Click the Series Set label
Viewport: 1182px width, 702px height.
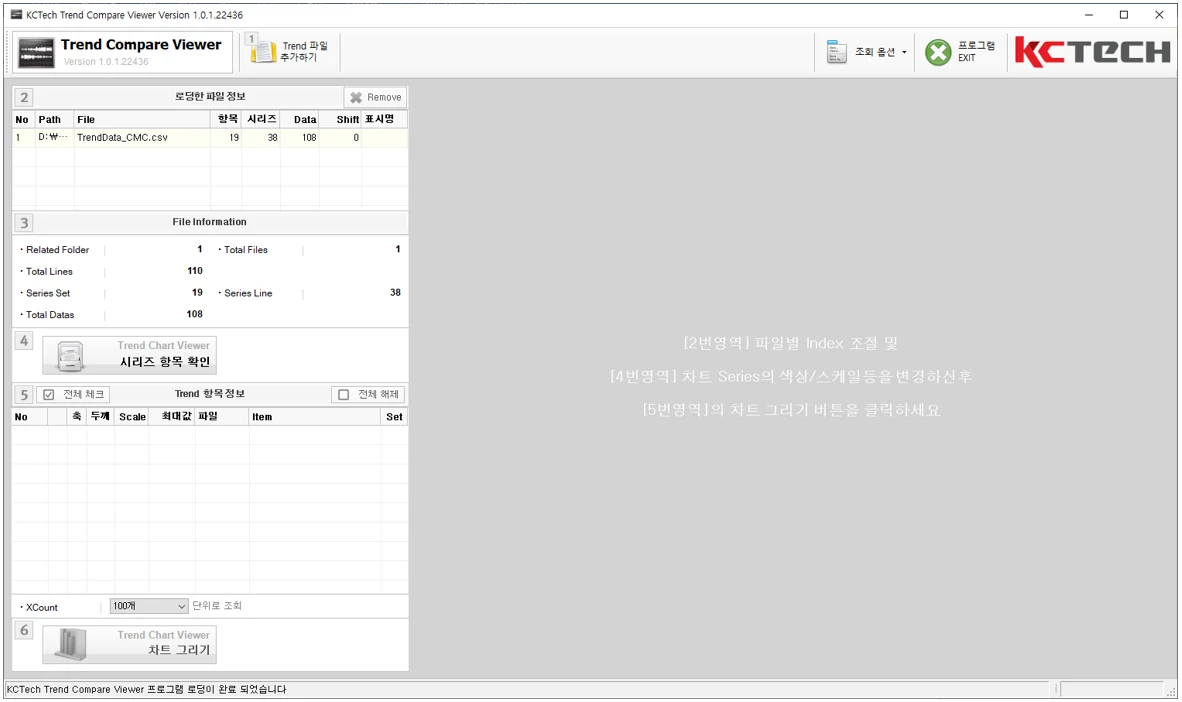click(48, 293)
